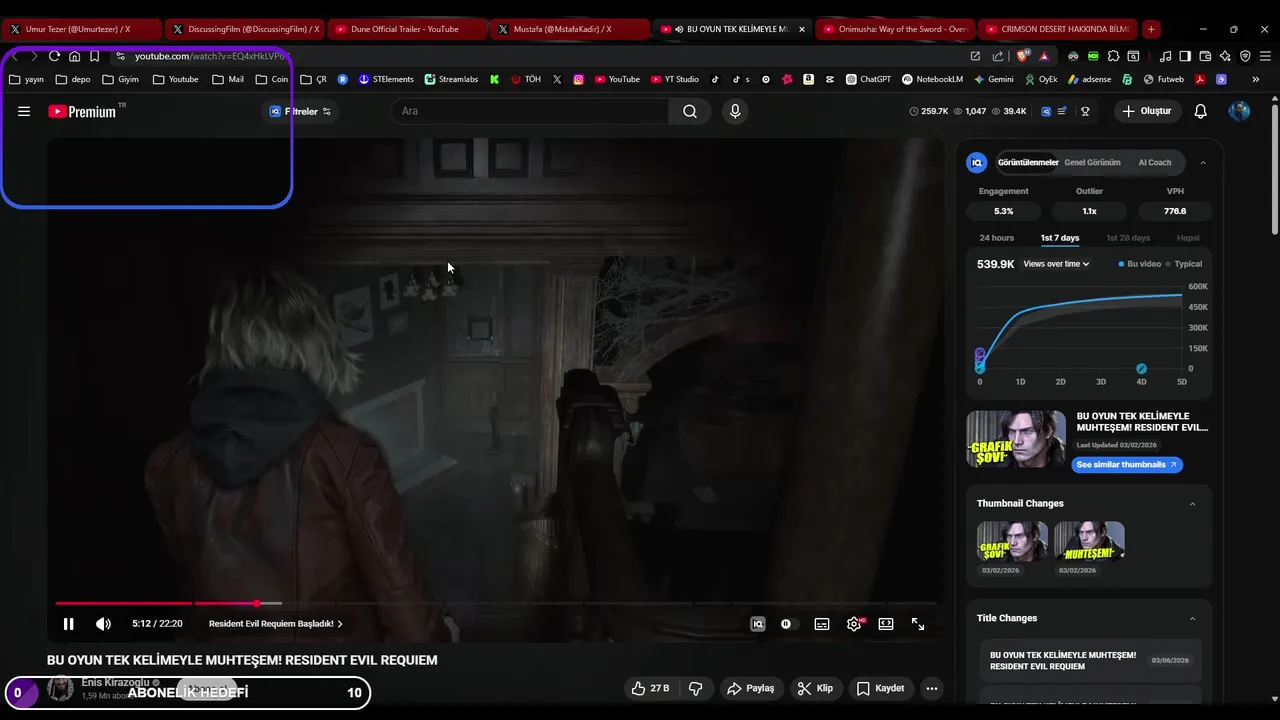Open the extensions puzzle icon
Image resolution: width=1280 pixels, height=720 pixels.
[1113, 56]
